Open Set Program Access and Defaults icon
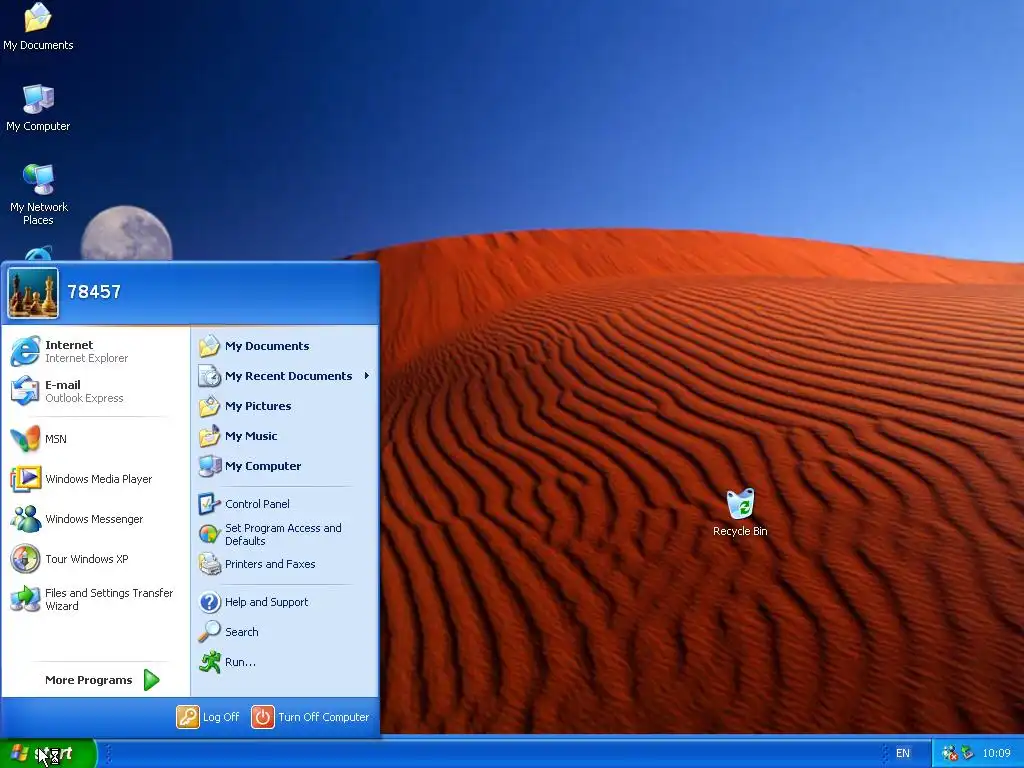Viewport: 1024px width, 768px height. click(x=209, y=534)
